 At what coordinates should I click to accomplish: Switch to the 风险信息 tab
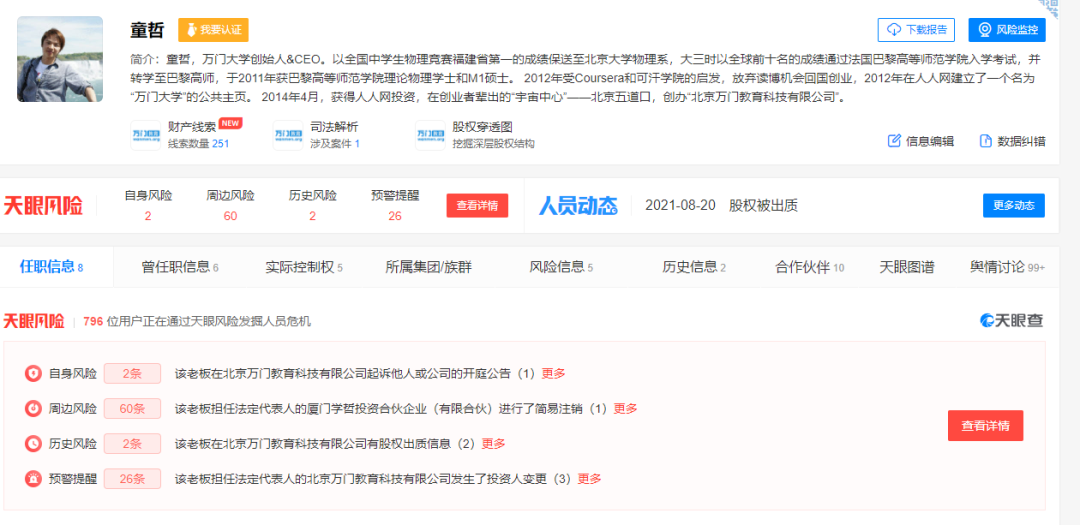click(561, 267)
